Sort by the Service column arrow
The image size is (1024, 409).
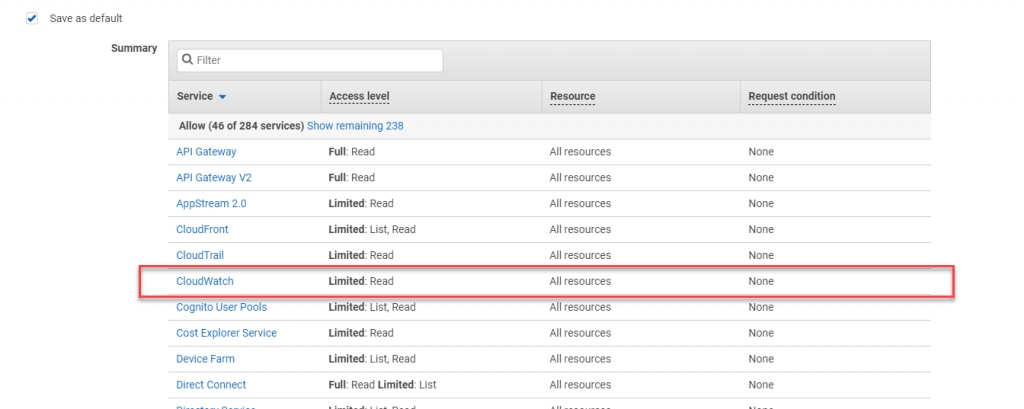[222, 97]
